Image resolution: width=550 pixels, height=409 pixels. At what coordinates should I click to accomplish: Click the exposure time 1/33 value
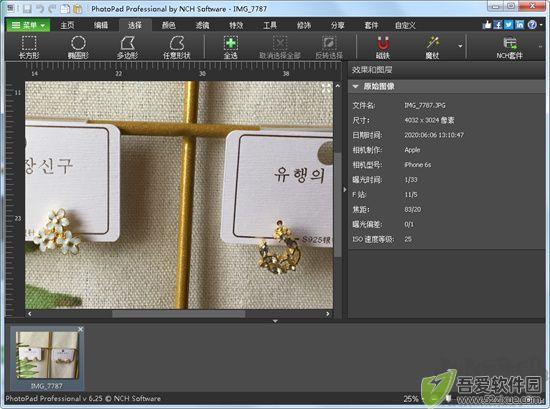coord(411,180)
